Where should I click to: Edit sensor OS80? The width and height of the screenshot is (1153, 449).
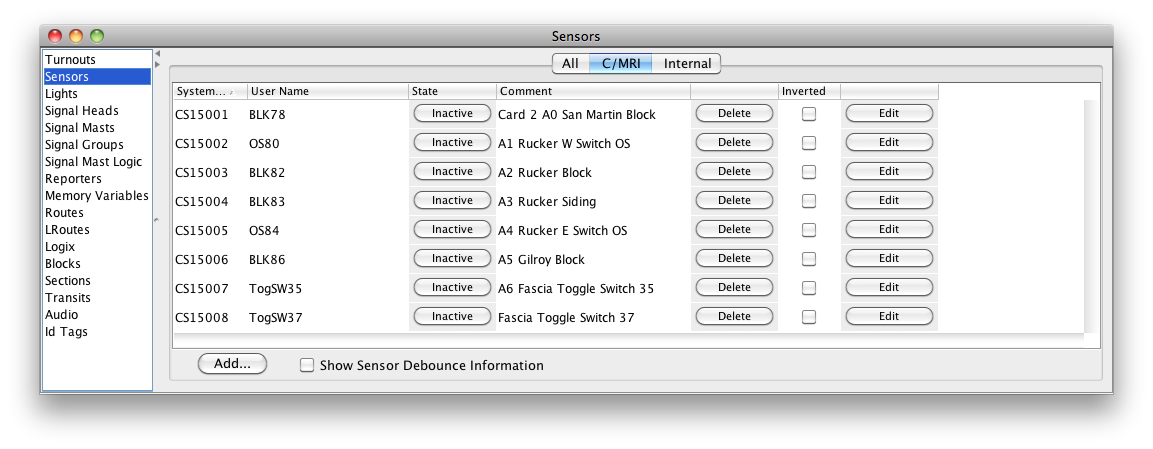(889, 143)
